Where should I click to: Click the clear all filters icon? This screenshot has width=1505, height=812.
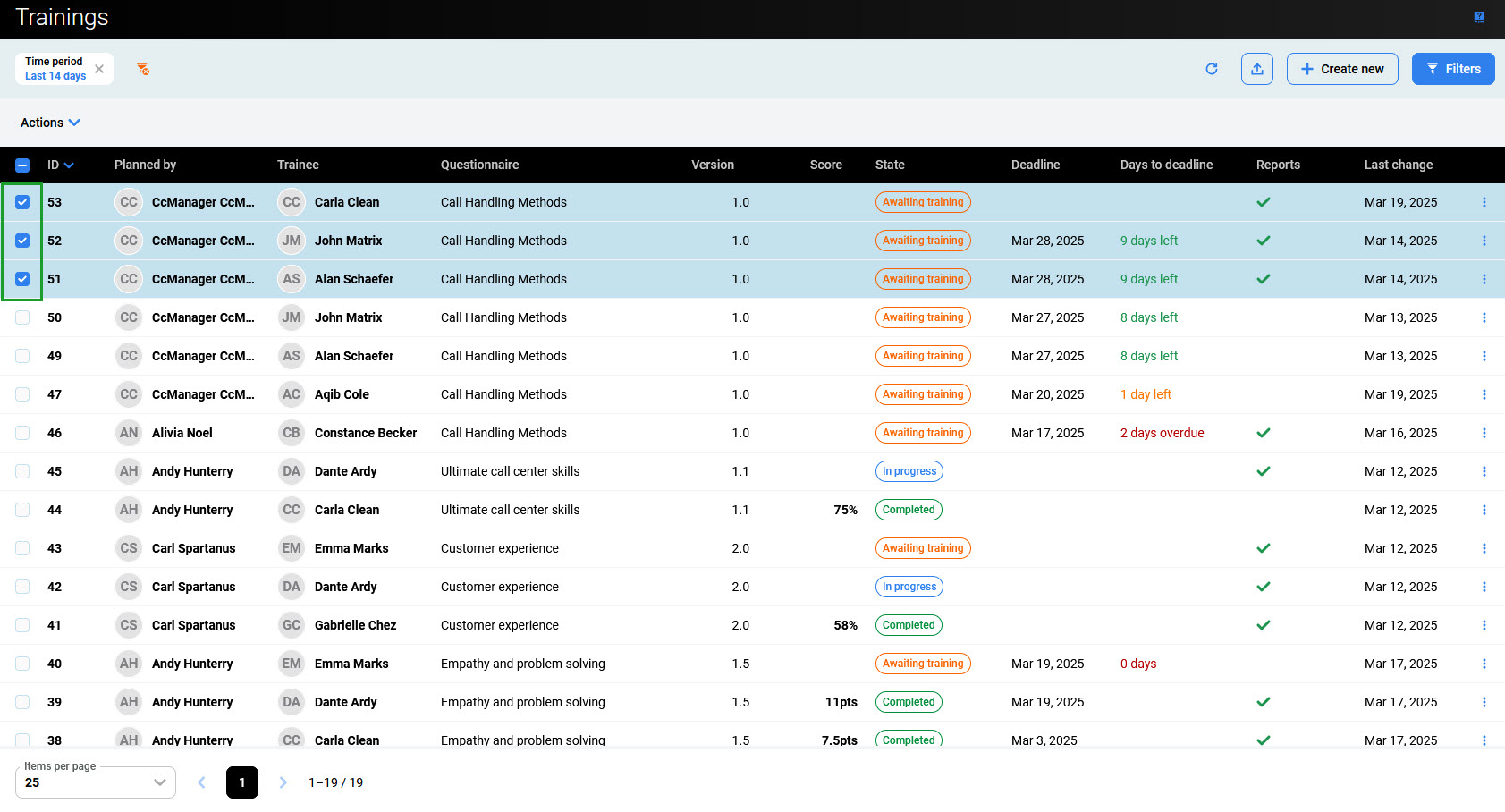coord(143,69)
